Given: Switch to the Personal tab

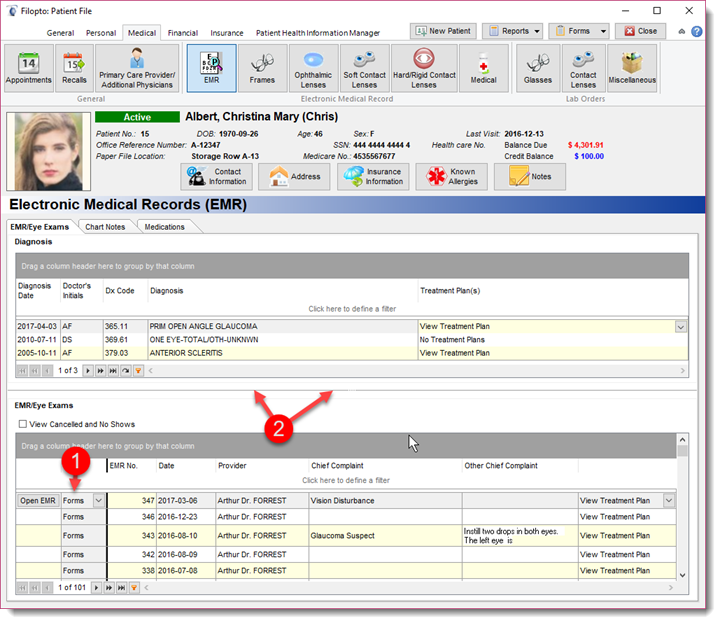Looking at the screenshot, I should (101, 33).
